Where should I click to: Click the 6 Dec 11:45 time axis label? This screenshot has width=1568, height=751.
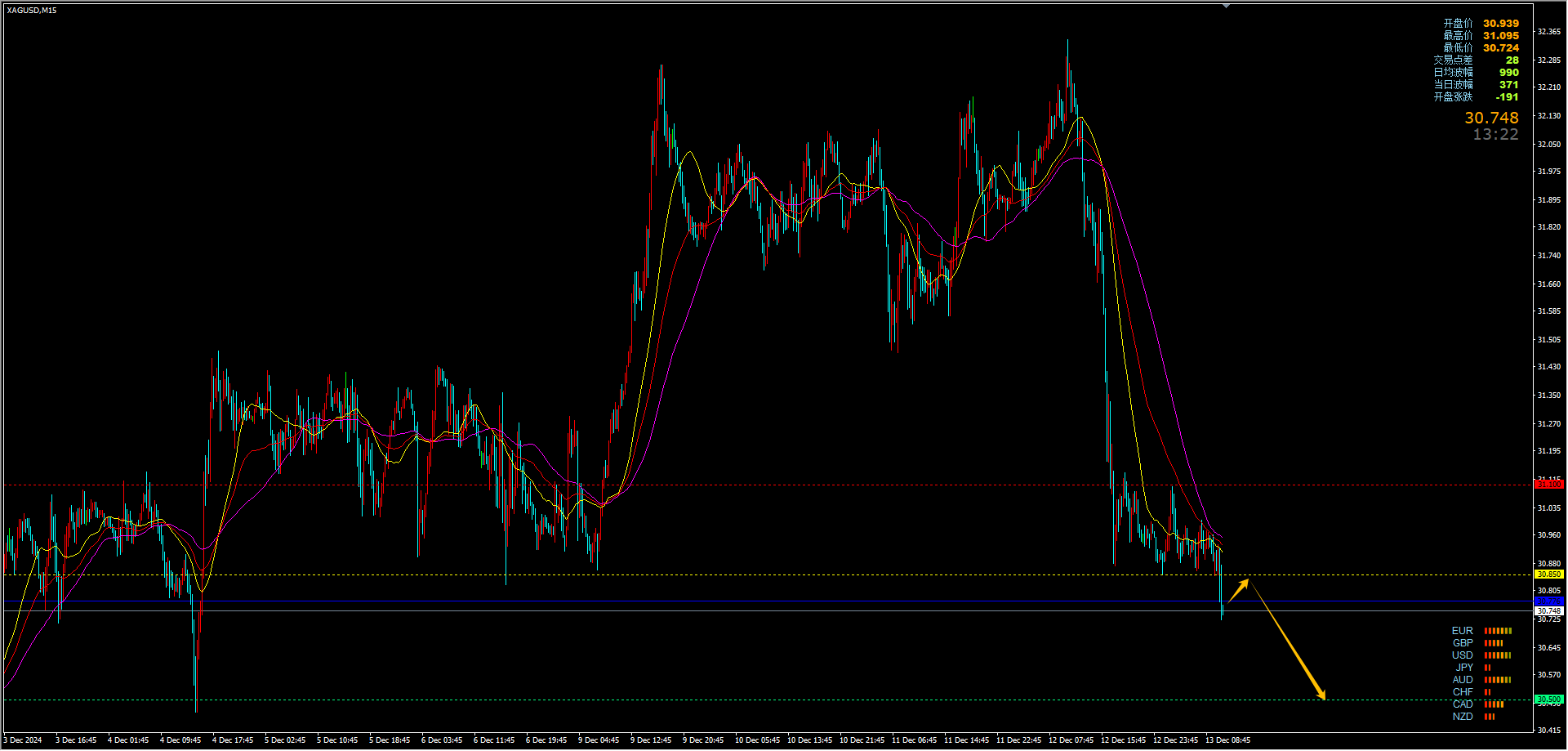pyautogui.click(x=494, y=740)
